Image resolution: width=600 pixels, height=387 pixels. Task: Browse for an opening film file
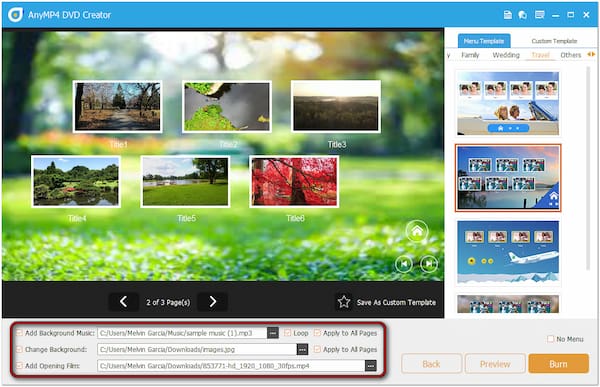pos(370,366)
